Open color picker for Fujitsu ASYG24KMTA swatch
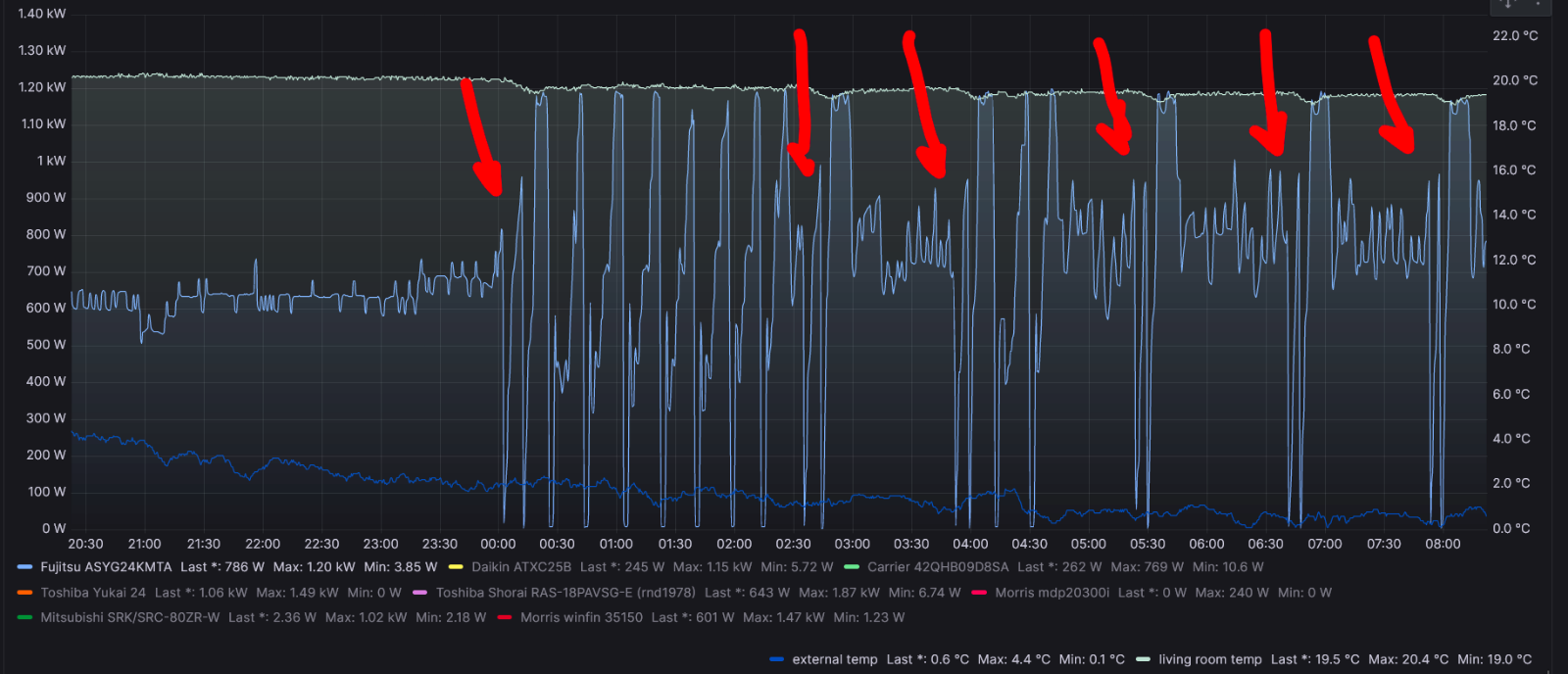Image resolution: width=1568 pixels, height=674 pixels. click(x=25, y=567)
